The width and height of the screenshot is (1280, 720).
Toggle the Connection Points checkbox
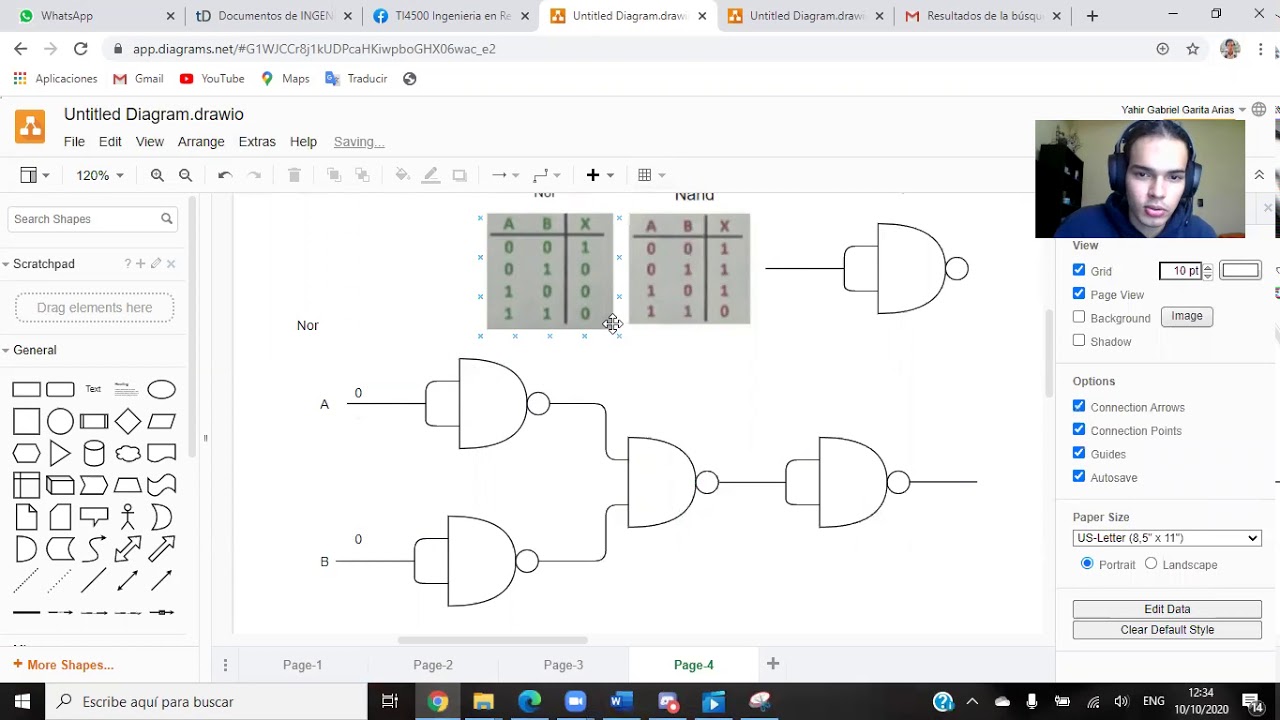1079,430
